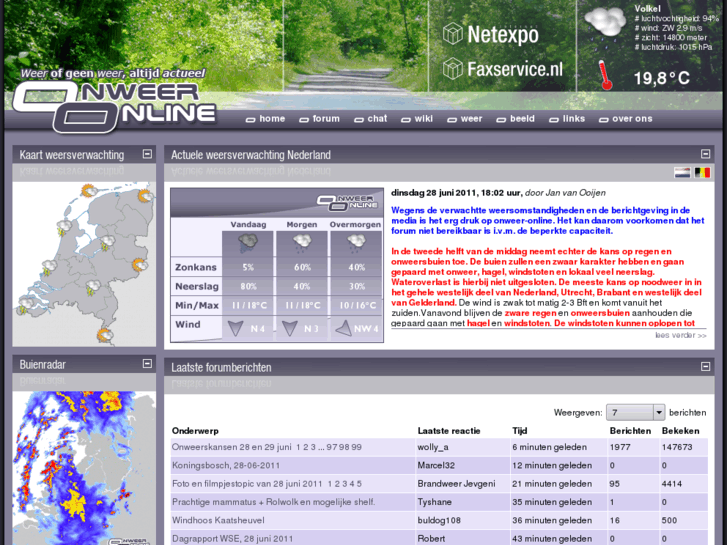Screen dimensions: 727x545
Task: Collapse the Laatste forumberichten panel
Action: 705,367
